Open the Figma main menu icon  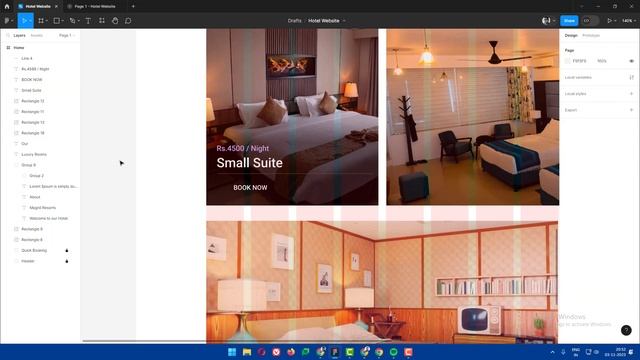(x=7, y=20)
